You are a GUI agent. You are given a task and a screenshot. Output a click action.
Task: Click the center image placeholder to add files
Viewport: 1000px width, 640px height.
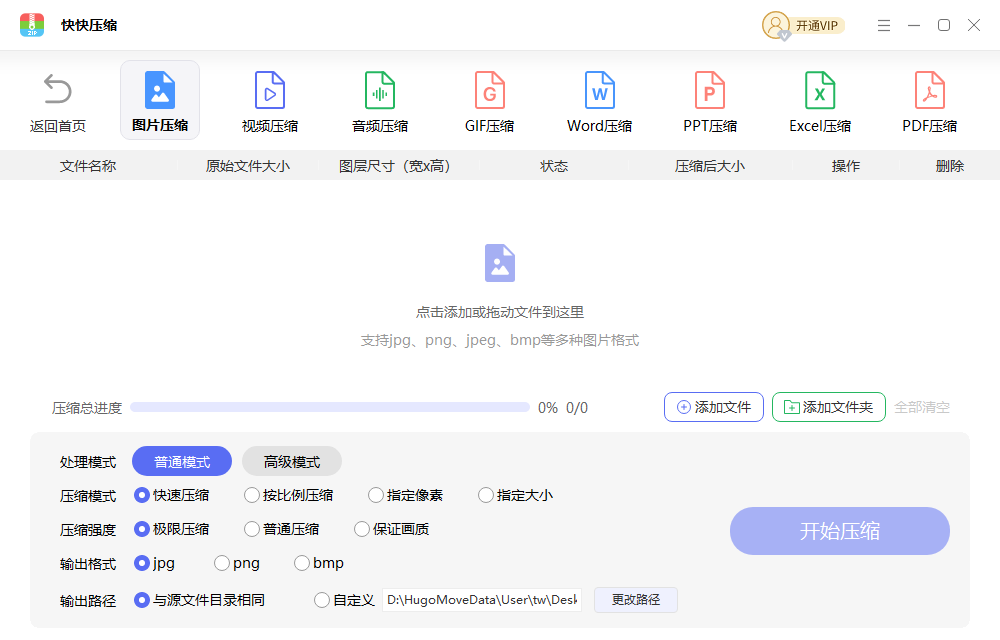coord(500,263)
